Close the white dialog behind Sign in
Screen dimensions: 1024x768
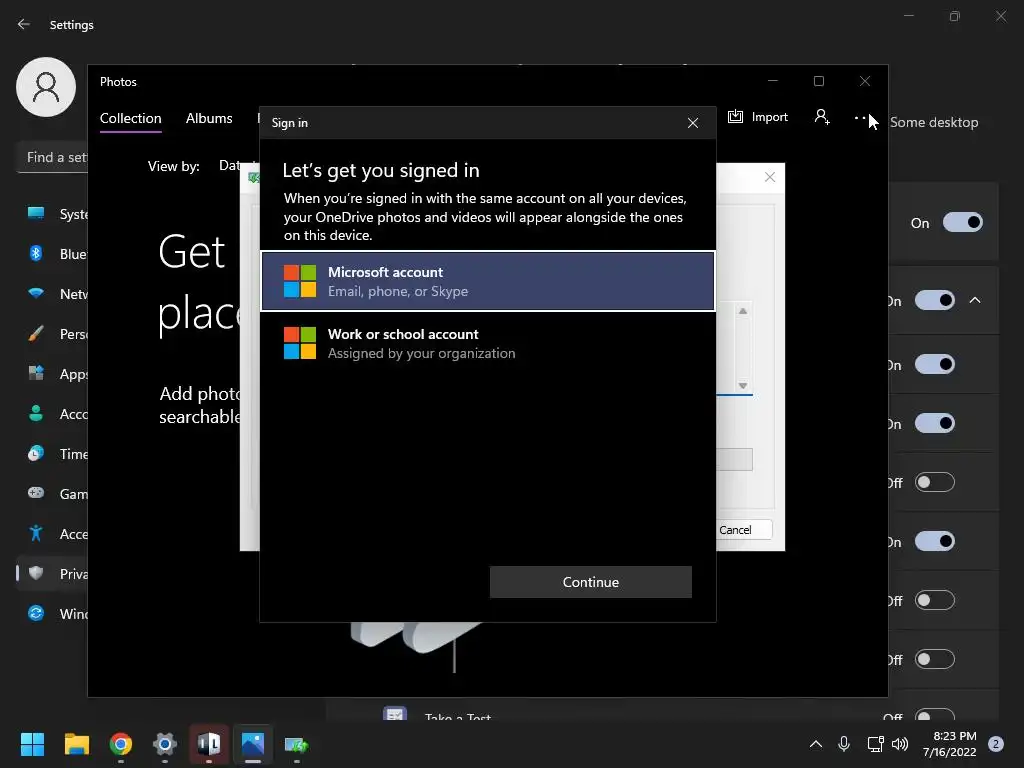pos(770,177)
